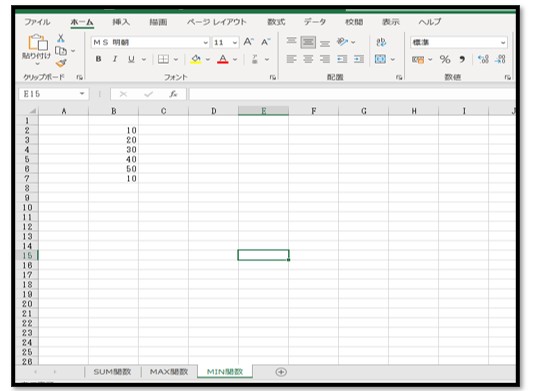Click the Increase Decimal icon

click(x=483, y=59)
